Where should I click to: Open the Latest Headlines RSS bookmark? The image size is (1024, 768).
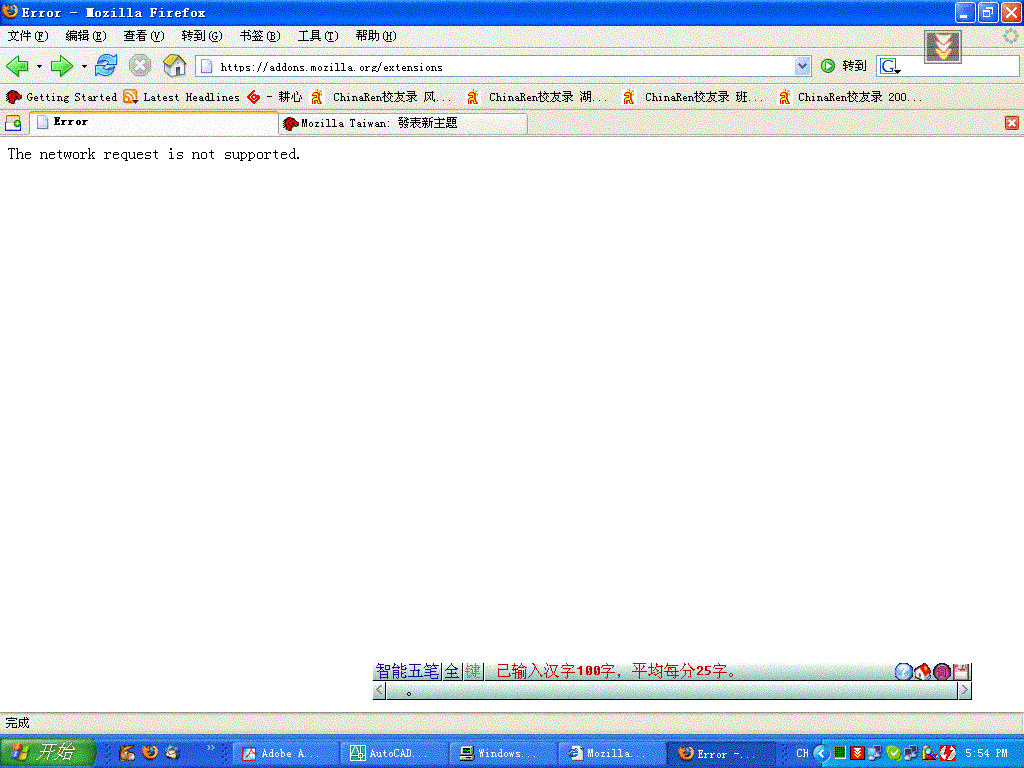[x=182, y=97]
